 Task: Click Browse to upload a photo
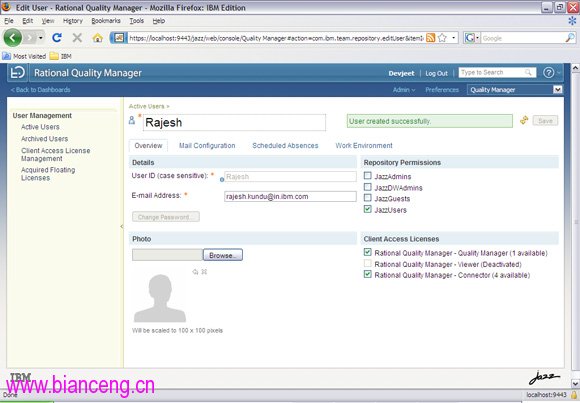click(223, 255)
